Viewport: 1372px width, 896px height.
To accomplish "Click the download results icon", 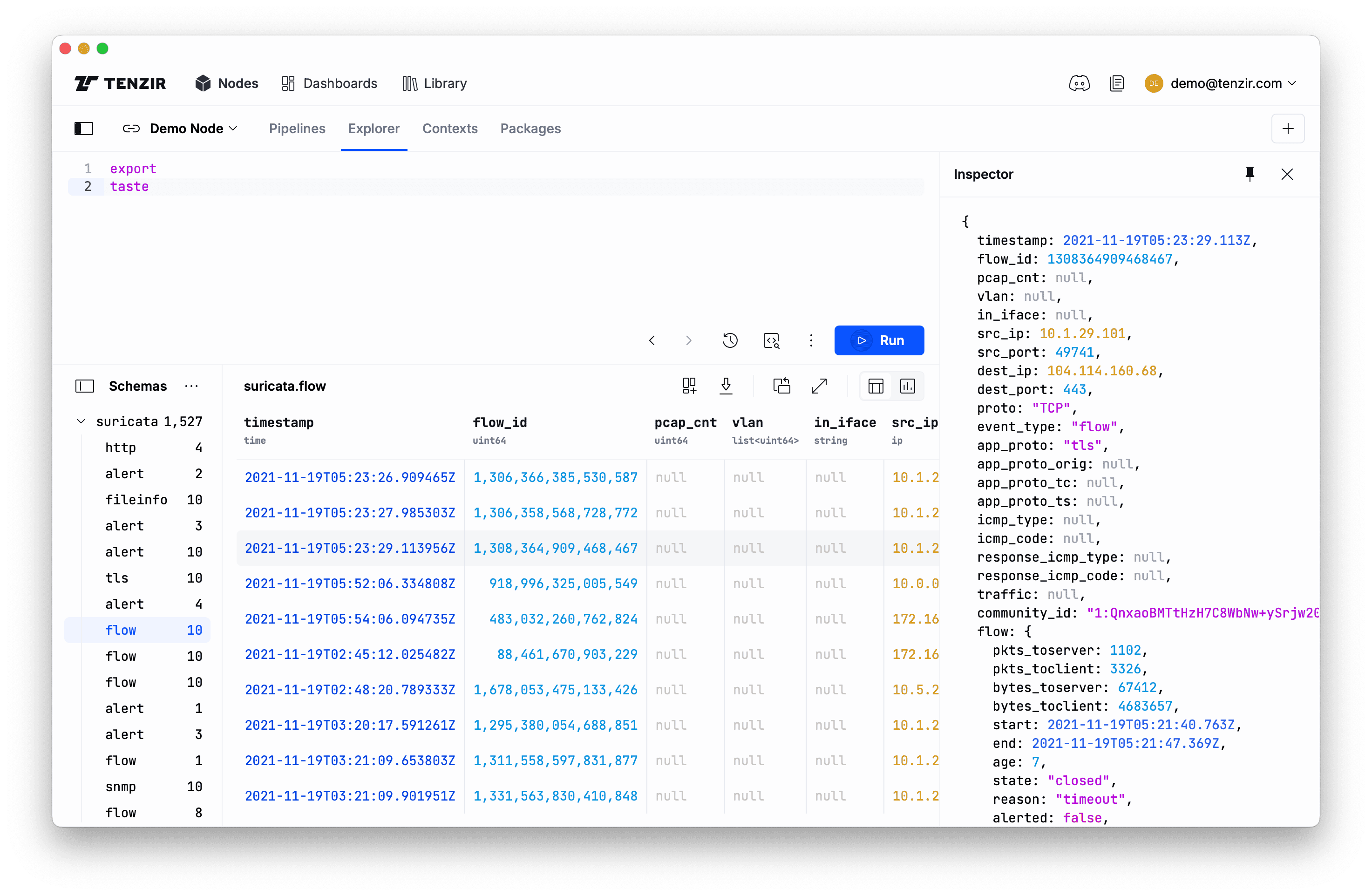I will pos(726,386).
